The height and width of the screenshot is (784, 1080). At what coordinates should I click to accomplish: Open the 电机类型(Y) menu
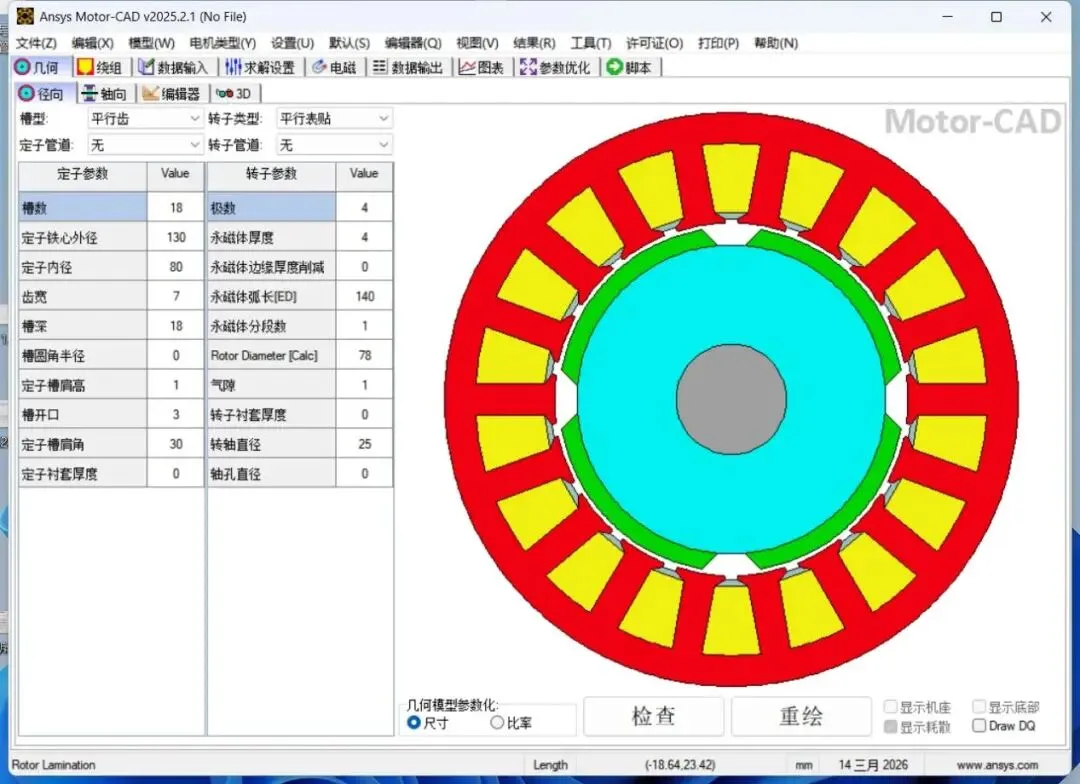(x=222, y=43)
